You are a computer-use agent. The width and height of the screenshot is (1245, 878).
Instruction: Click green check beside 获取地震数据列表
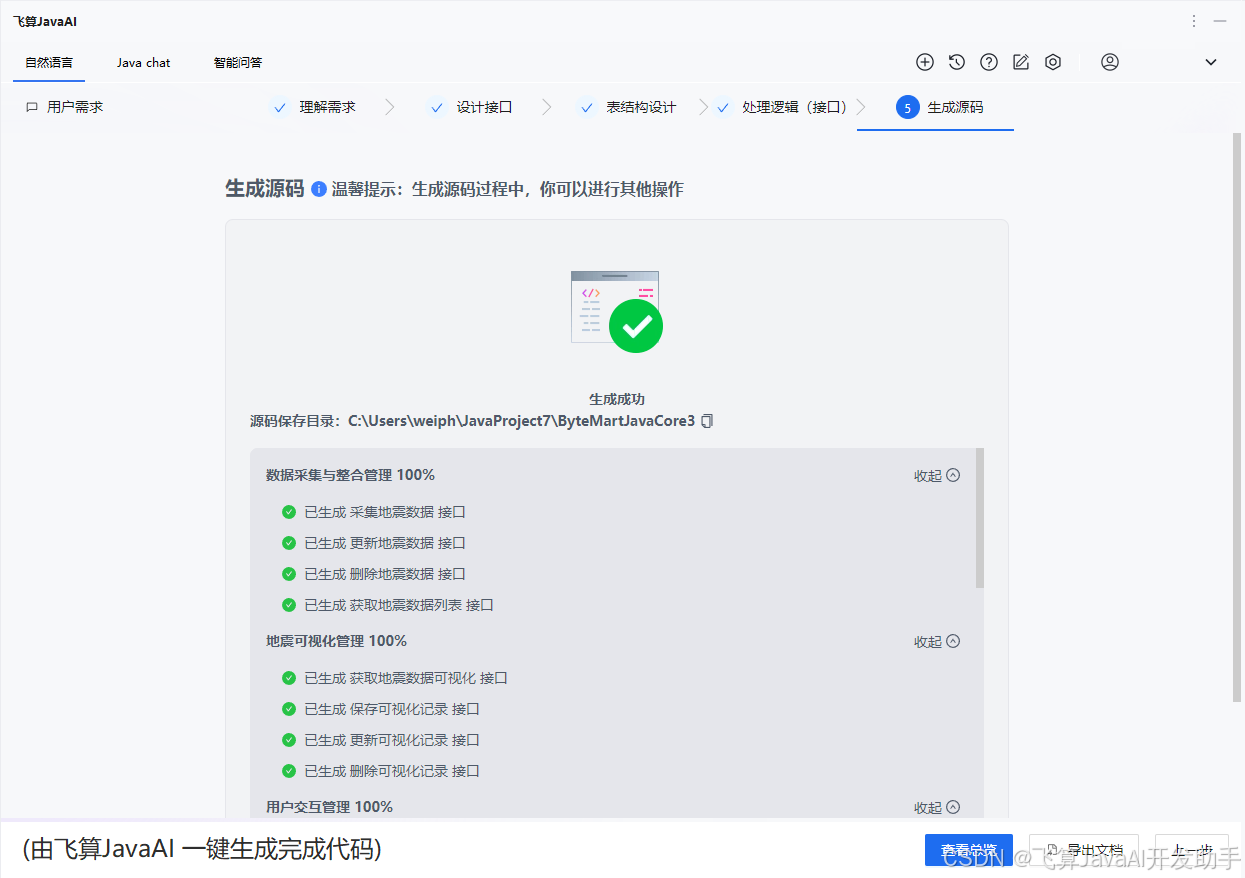[x=289, y=605]
